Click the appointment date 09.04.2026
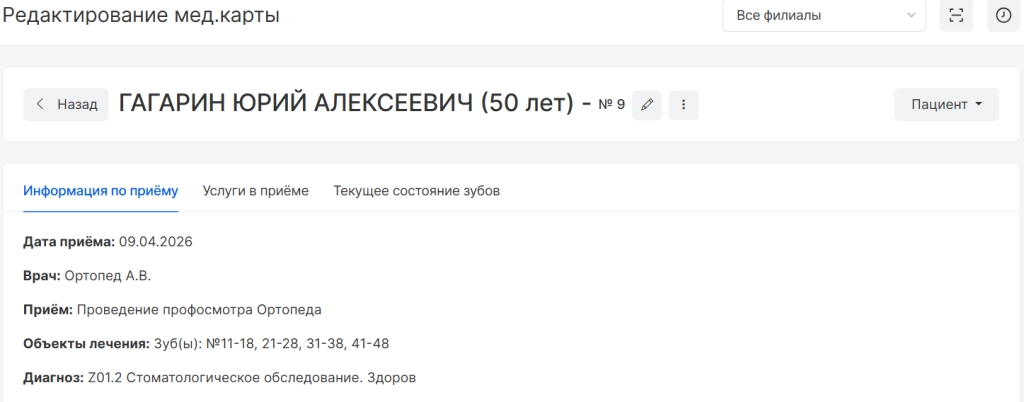1024x402 pixels. click(x=155, y=242)
